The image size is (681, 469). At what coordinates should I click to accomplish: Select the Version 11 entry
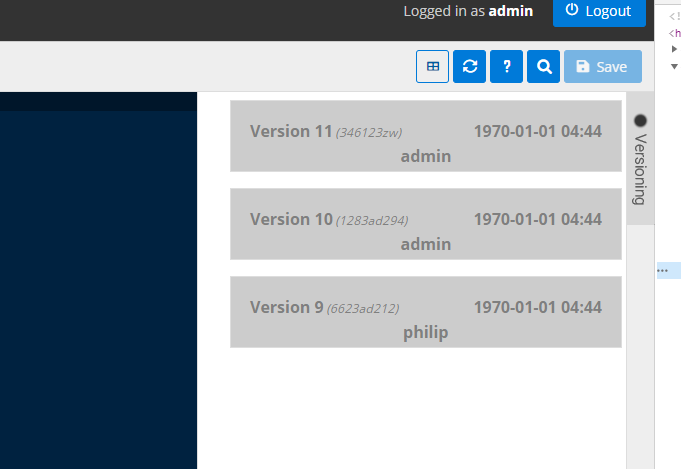[x=425, y=136]
